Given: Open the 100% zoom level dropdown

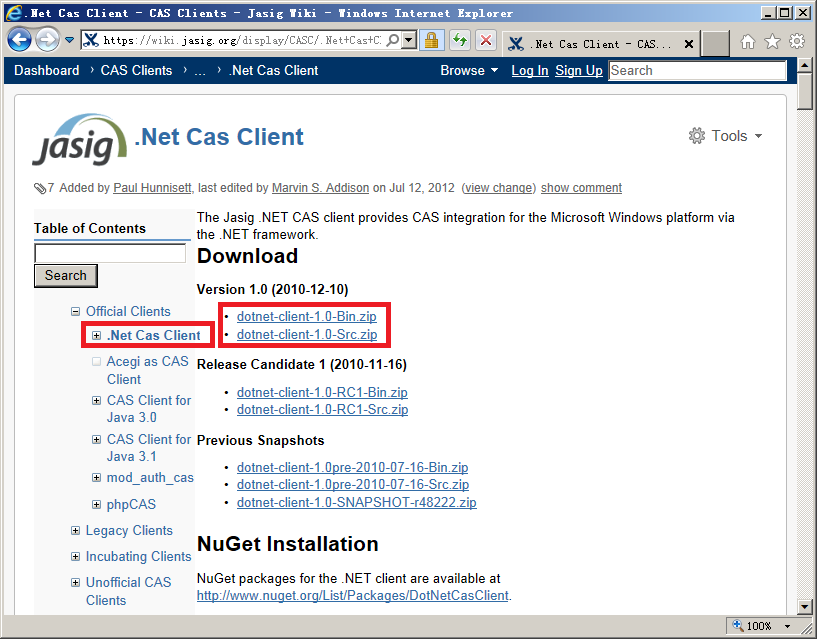Looking at the screenshot, I should pyautogui.click(x=787, y=626).
